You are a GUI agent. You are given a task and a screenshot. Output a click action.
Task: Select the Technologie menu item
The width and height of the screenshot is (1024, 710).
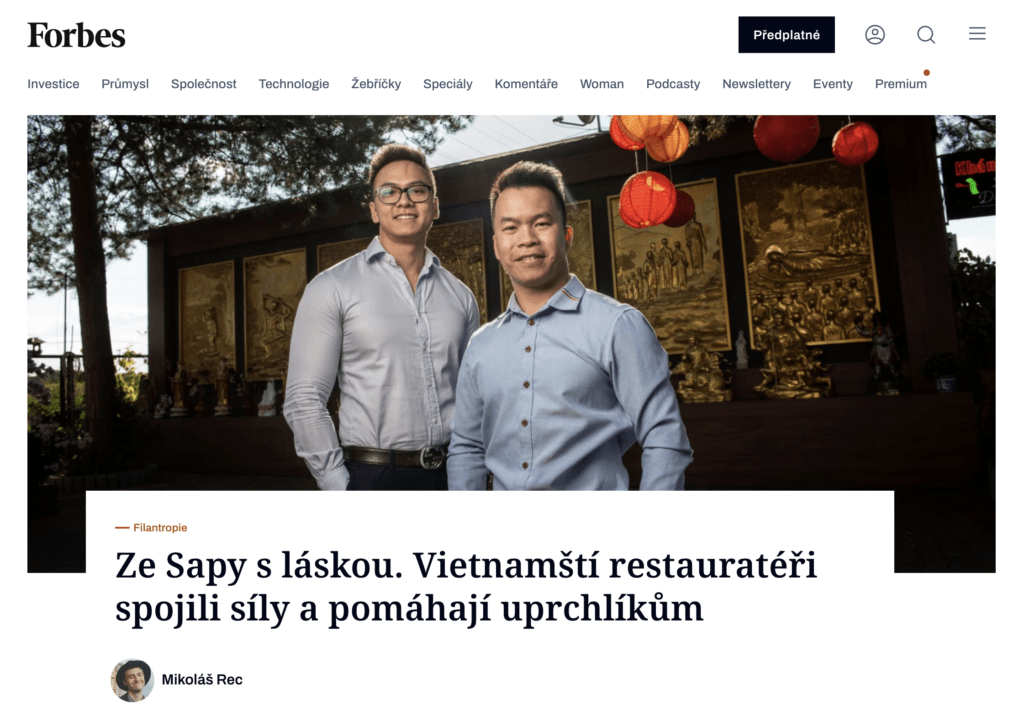coord(293,84)
